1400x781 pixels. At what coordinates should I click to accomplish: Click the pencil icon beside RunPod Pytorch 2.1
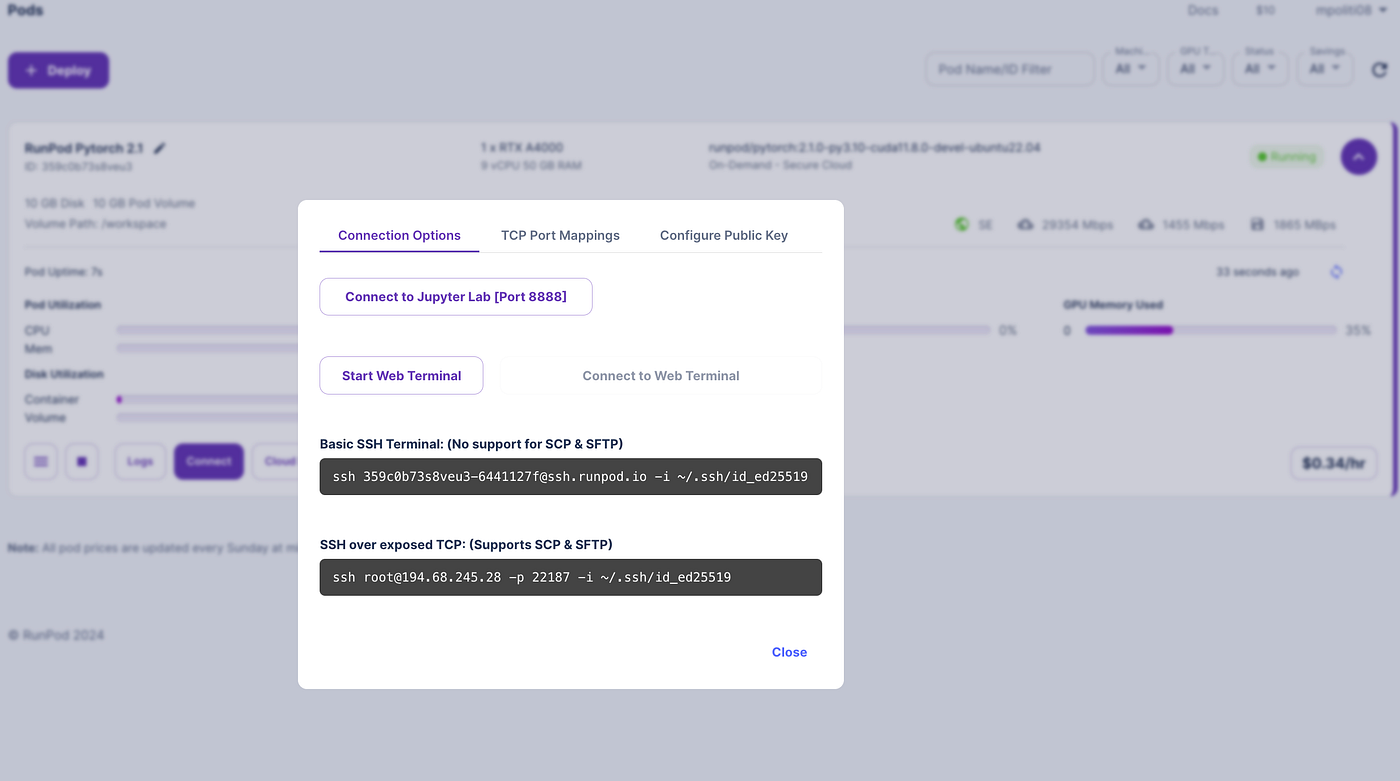click(x=160, y=148)
